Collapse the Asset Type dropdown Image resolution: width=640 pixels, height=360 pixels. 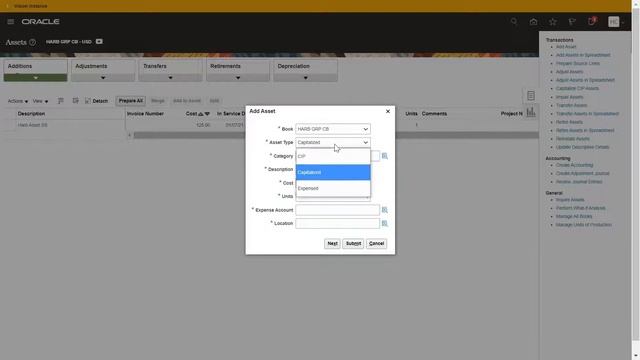pos(365,142)
